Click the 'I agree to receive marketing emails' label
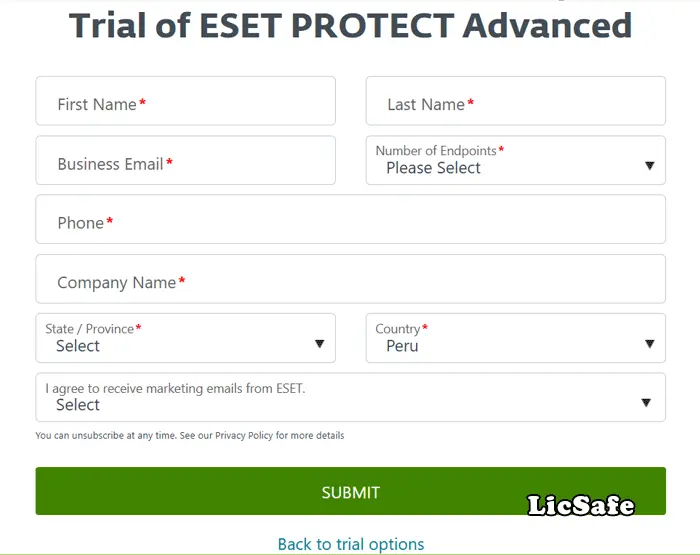Viewport: 700px width, 555px height. tap(175, 388)
